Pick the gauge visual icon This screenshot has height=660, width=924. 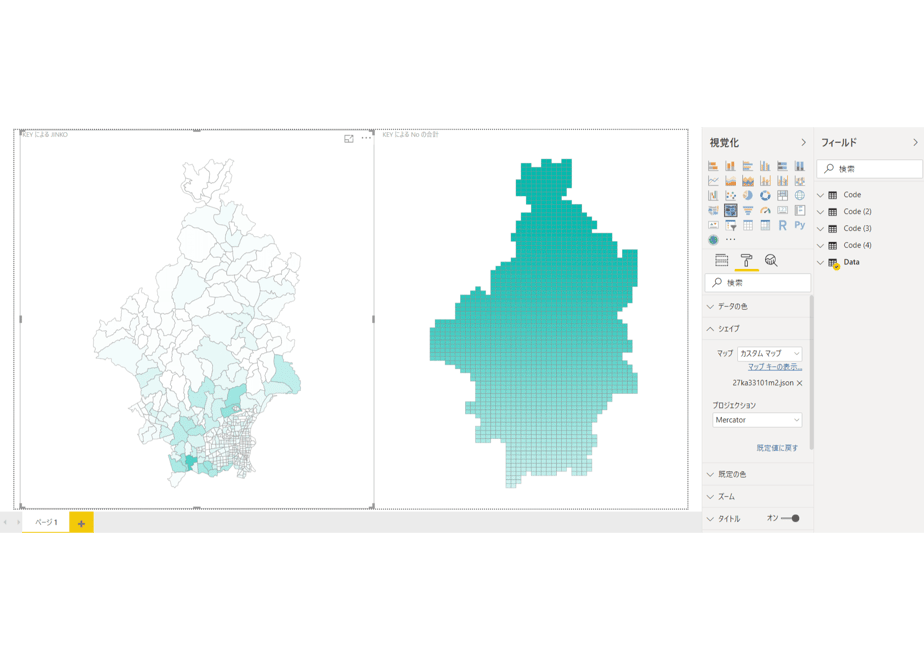[x=765, y=210]
